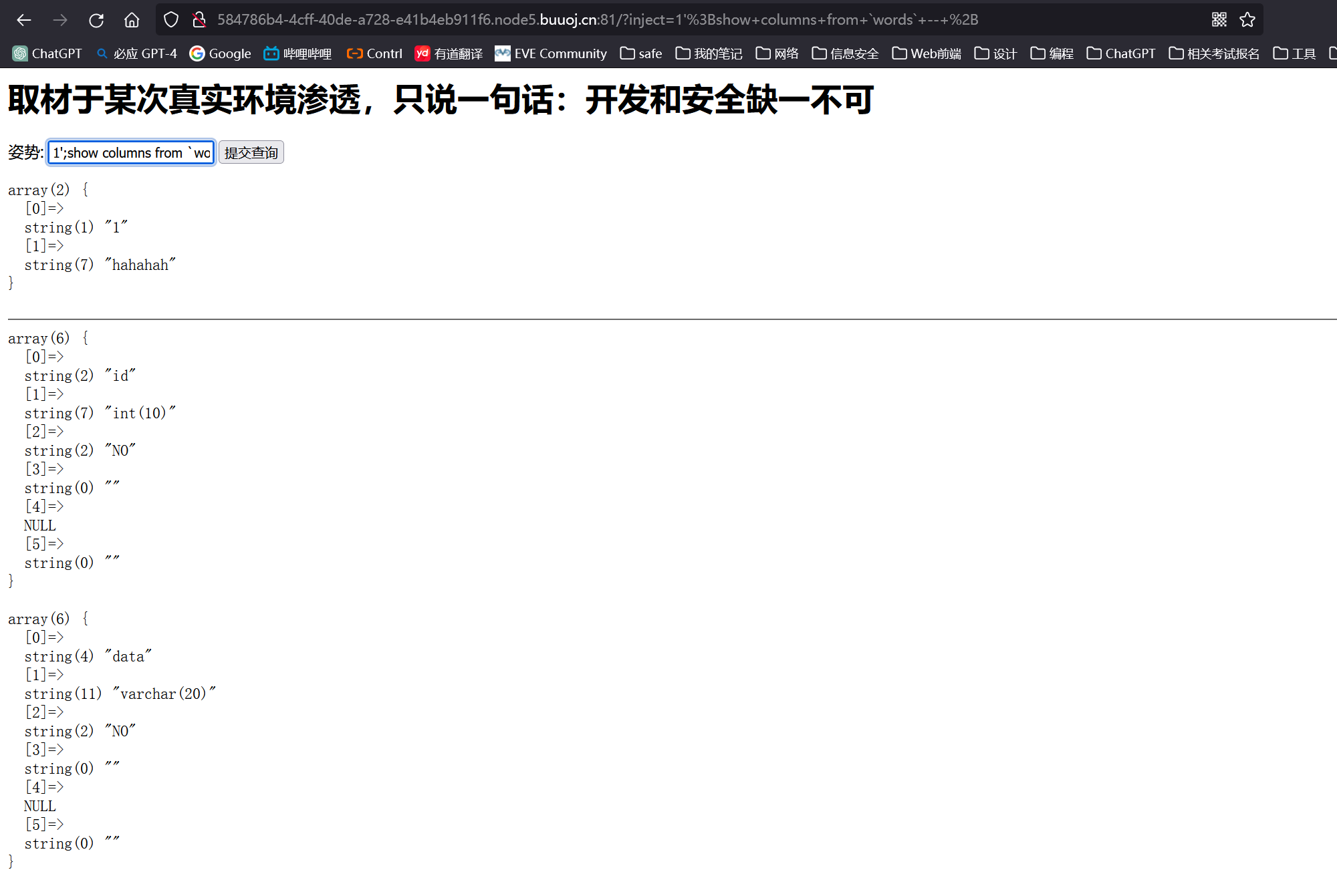Bookmark this page with the star

pos(1247,20)
